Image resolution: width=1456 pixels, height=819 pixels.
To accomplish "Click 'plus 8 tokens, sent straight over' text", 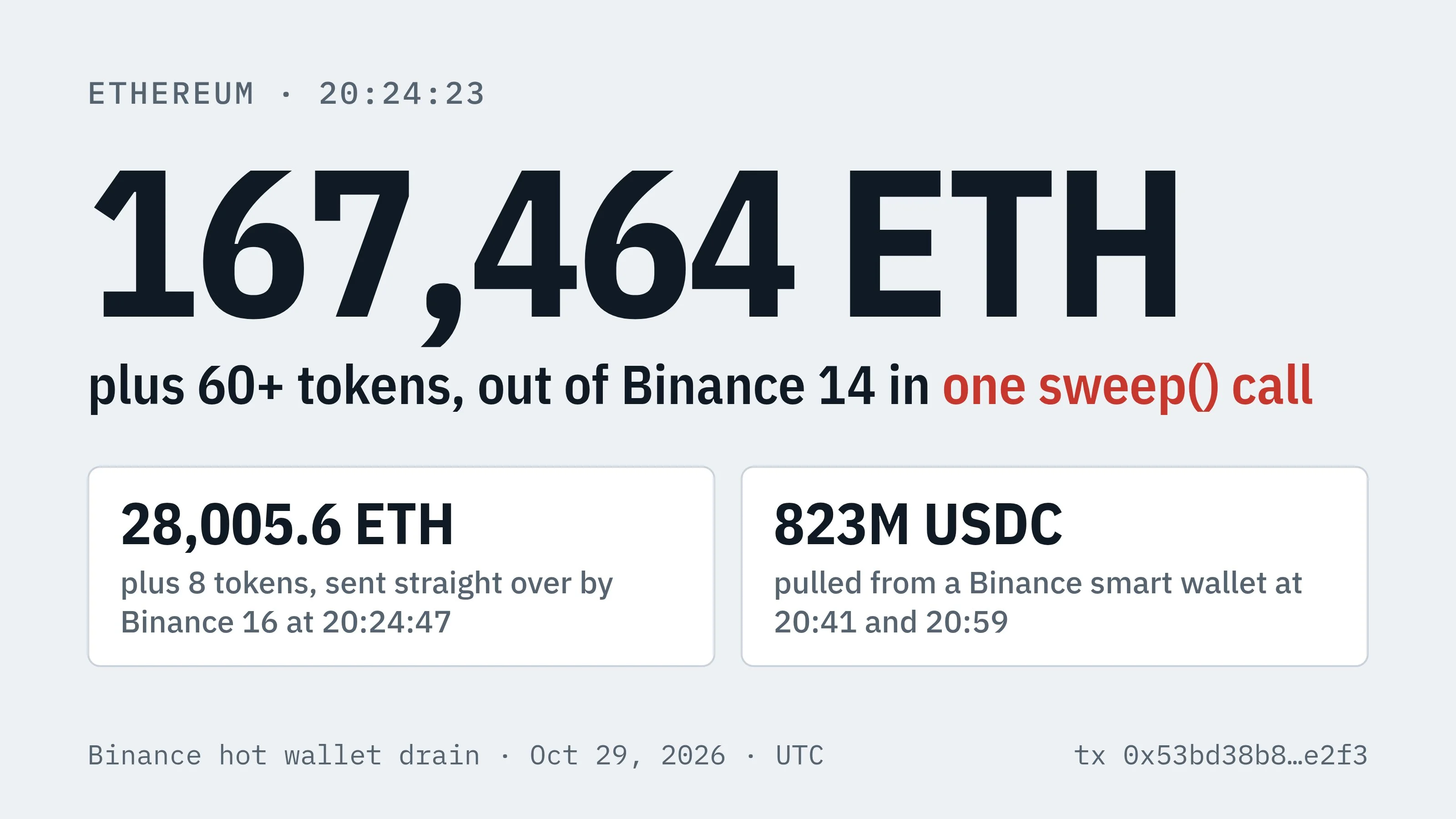I will tap(346, 583).
